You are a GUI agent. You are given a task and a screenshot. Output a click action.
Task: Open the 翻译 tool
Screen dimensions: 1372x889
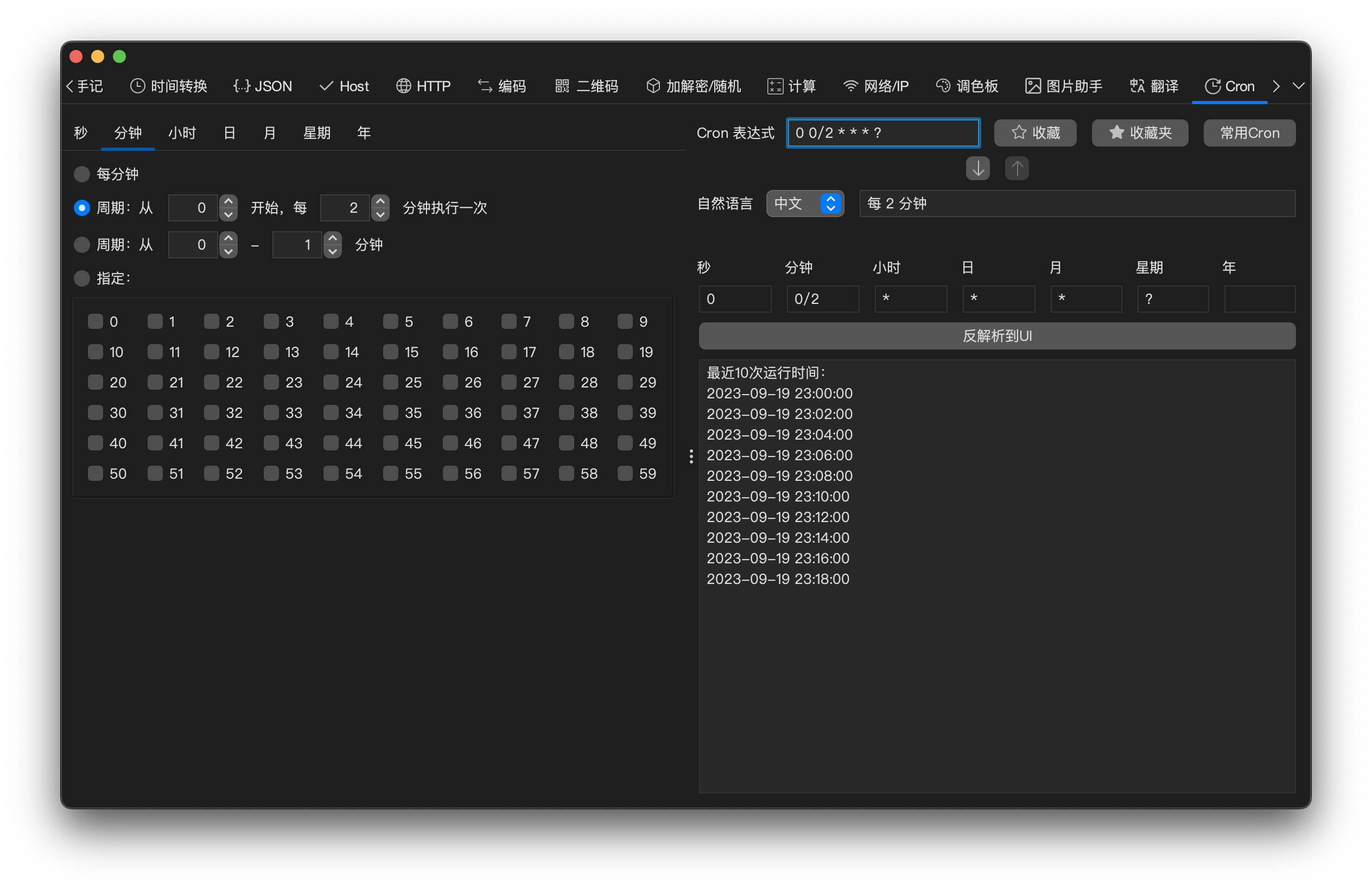pos(1153,86)
